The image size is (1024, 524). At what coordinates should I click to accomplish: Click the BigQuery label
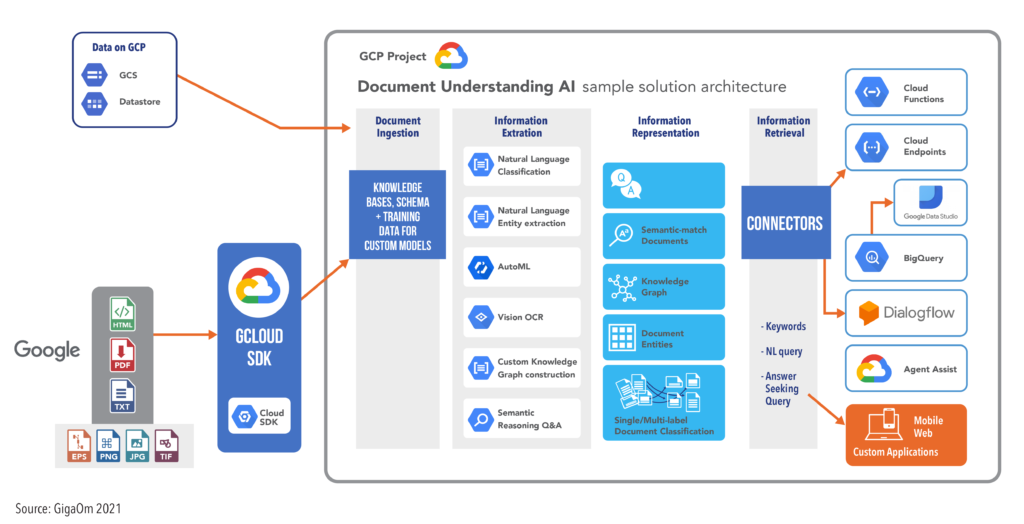923,258
